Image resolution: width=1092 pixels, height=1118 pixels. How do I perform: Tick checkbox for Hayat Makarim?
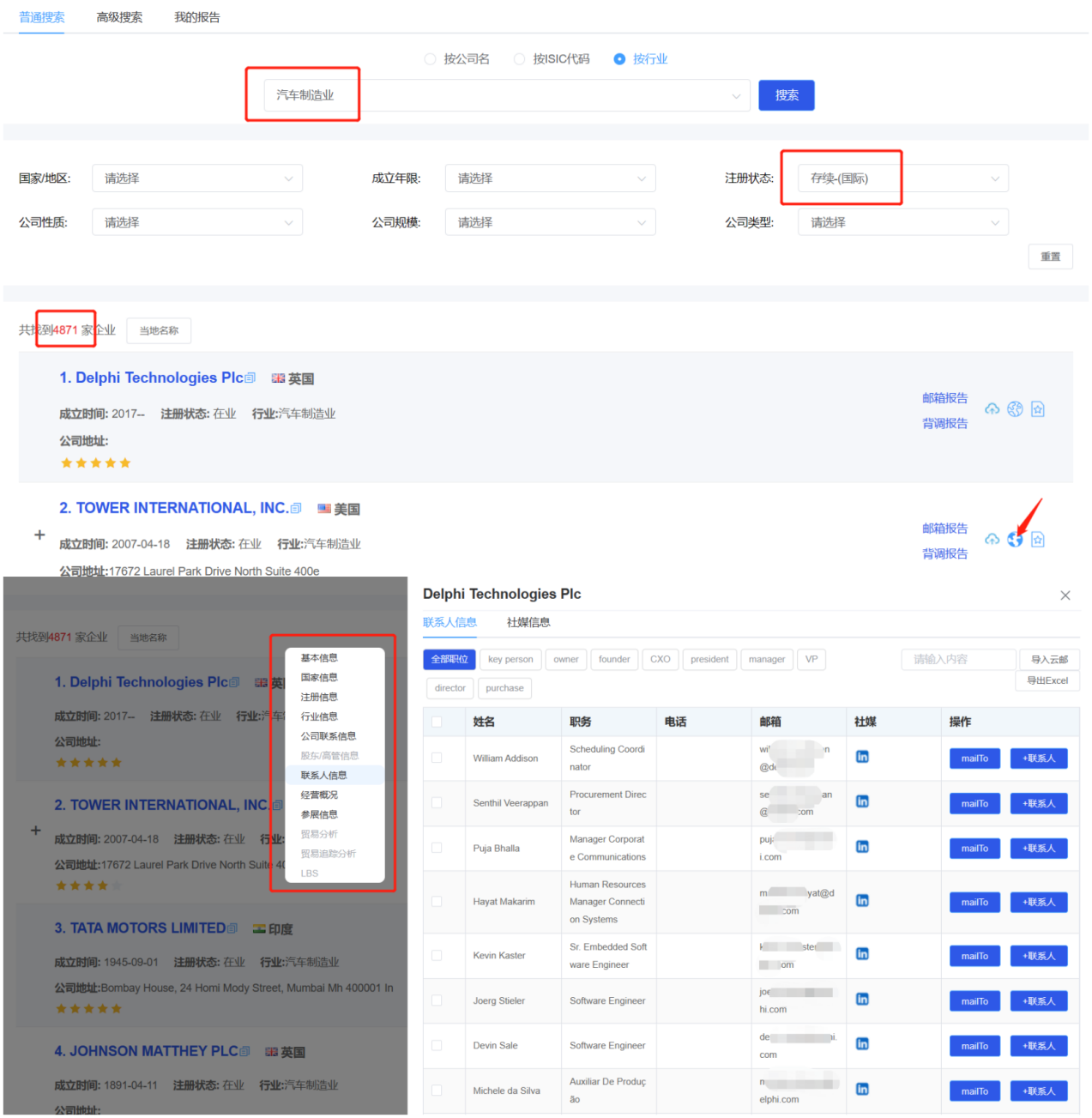click(x=437, y=902)
